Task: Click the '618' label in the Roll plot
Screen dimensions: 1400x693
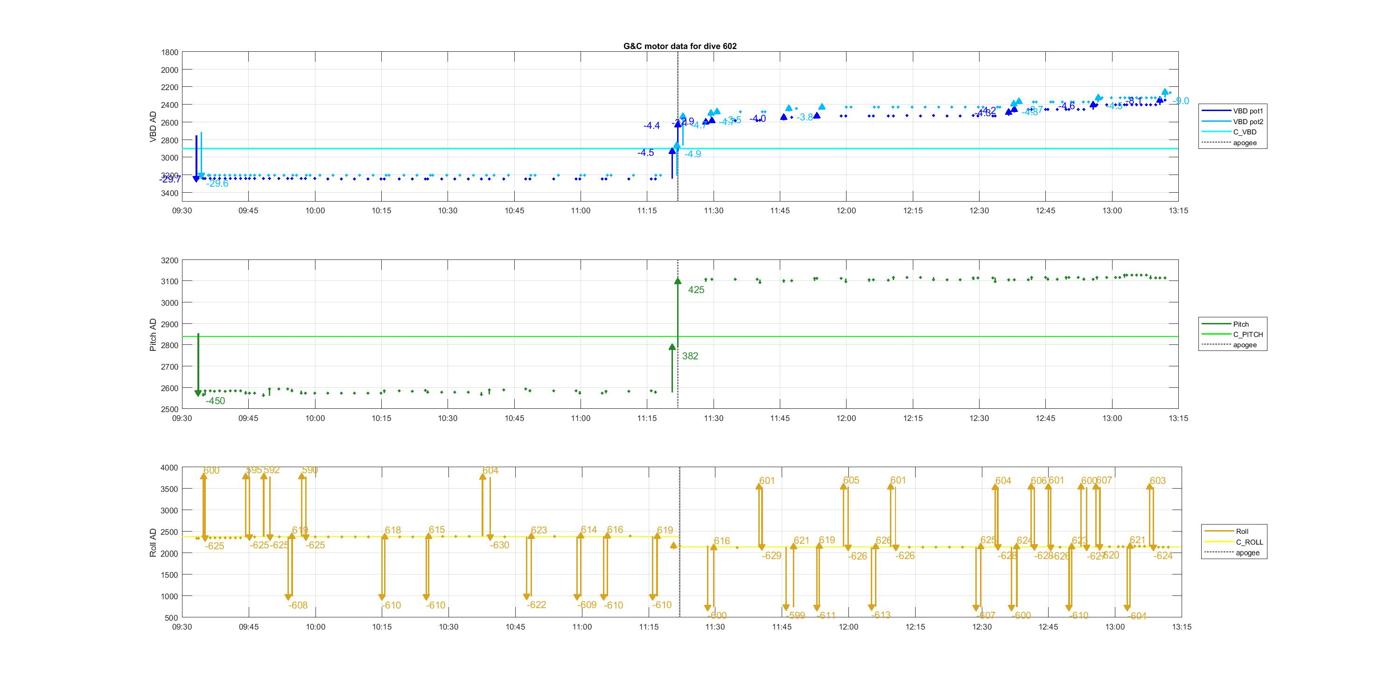Action: [392, 531]
